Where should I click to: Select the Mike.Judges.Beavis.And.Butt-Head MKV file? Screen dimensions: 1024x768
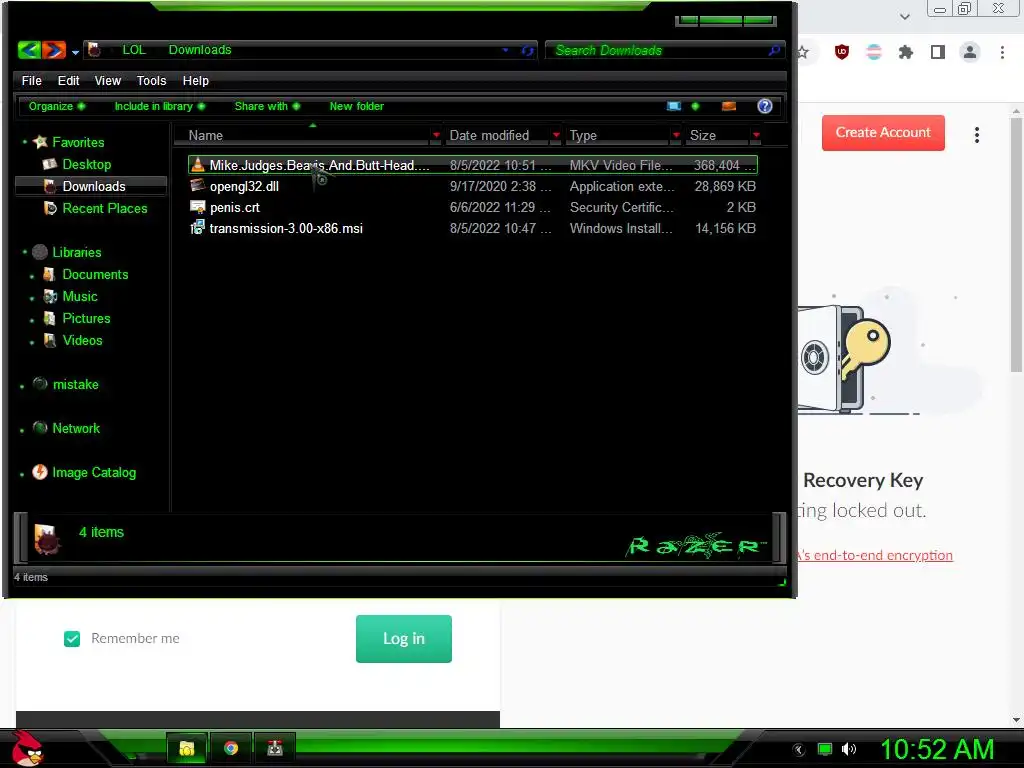(x=472, y=165)
